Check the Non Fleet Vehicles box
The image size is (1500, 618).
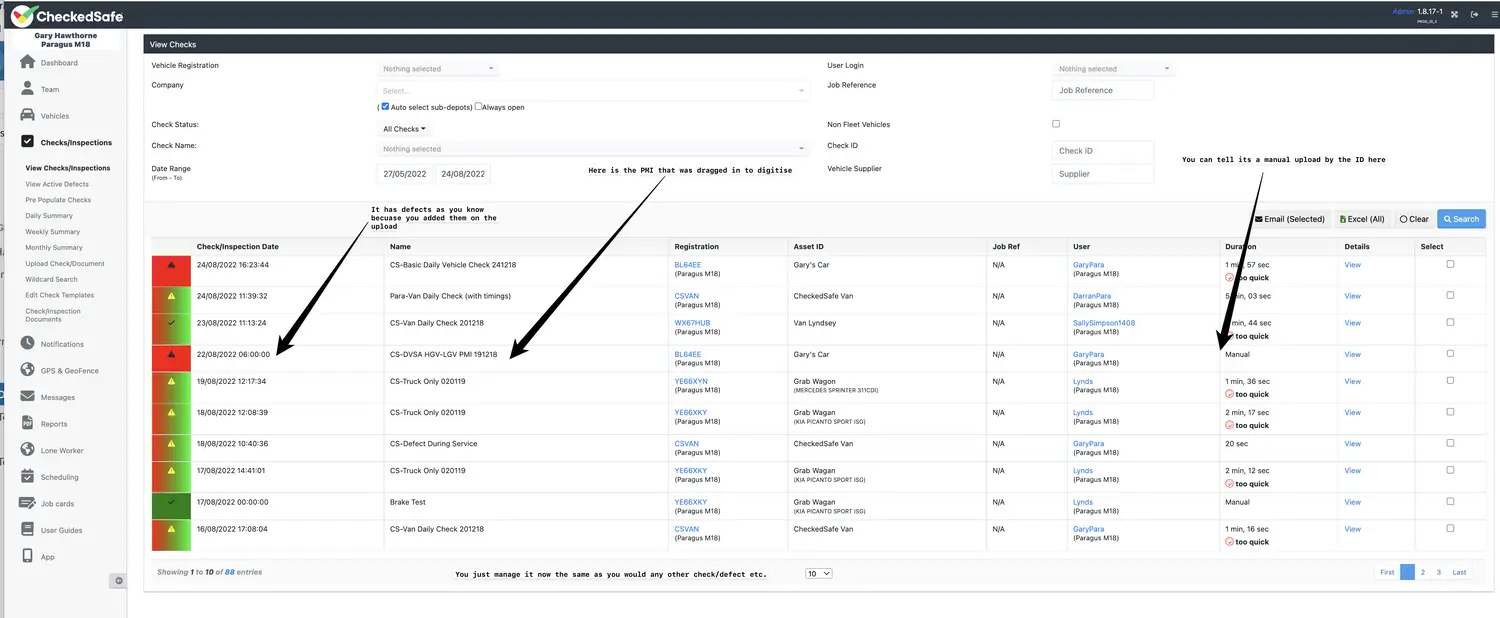pos(1056,123)
